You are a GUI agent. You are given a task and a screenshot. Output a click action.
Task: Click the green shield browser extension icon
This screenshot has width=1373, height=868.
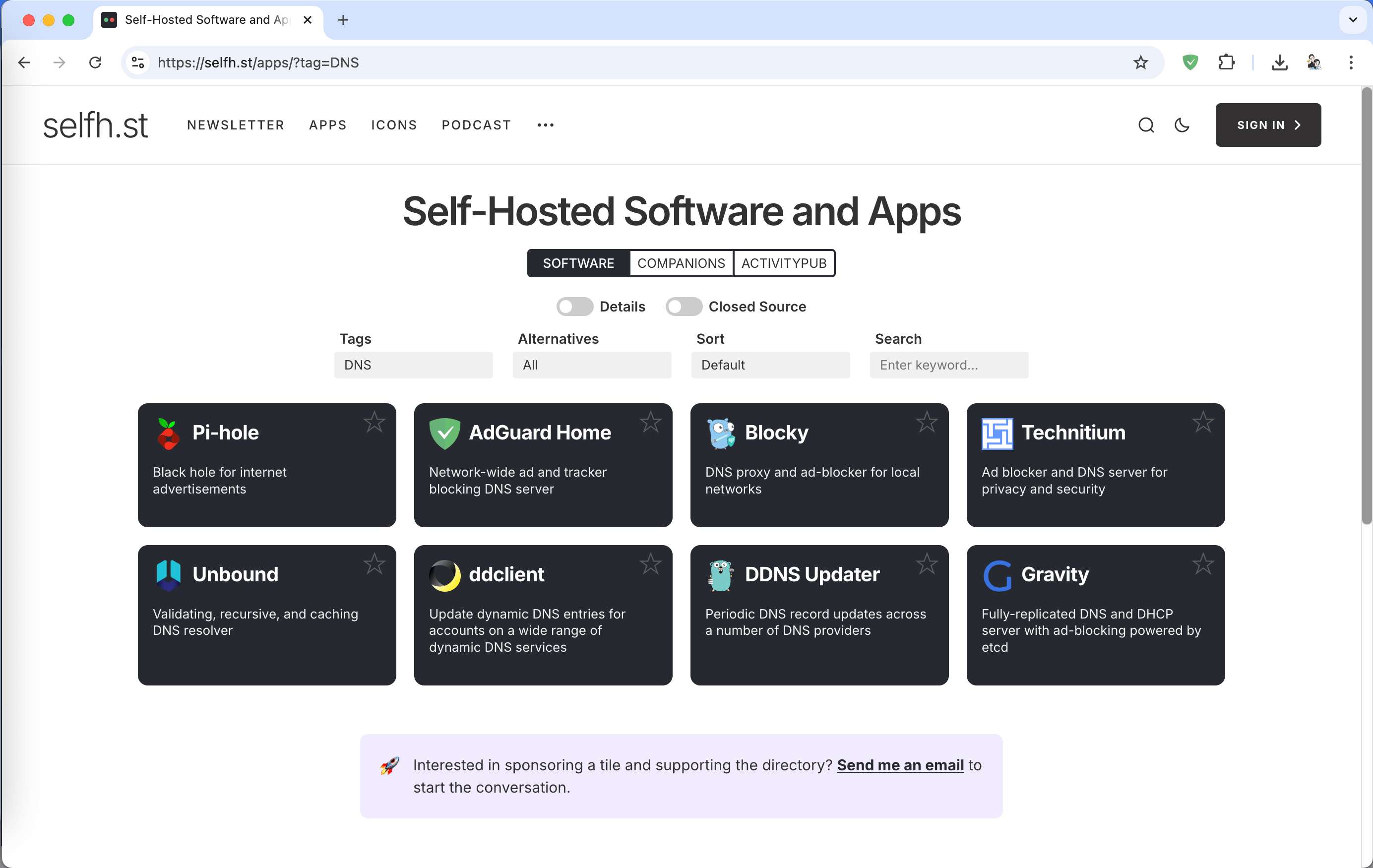point(1190,62)
